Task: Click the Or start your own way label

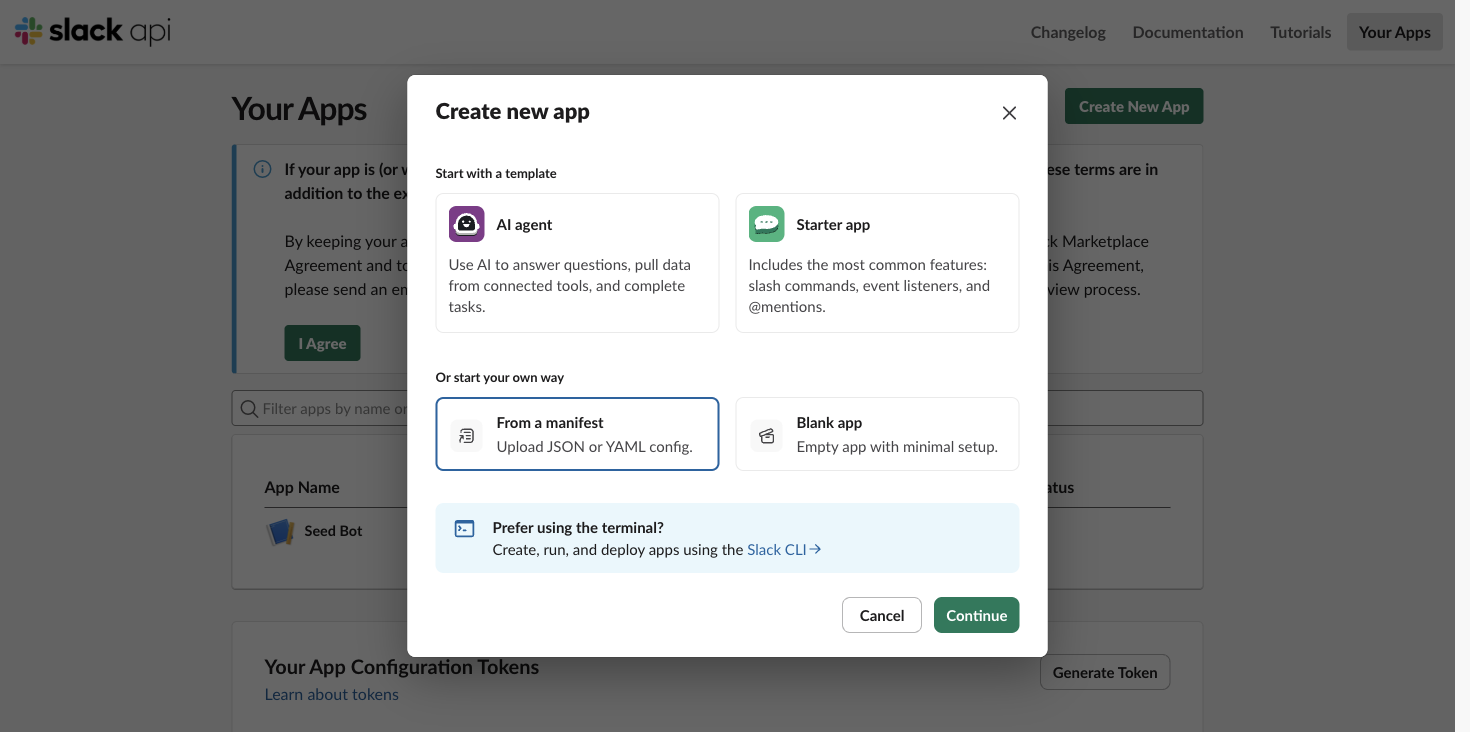Action: [499, 377]
